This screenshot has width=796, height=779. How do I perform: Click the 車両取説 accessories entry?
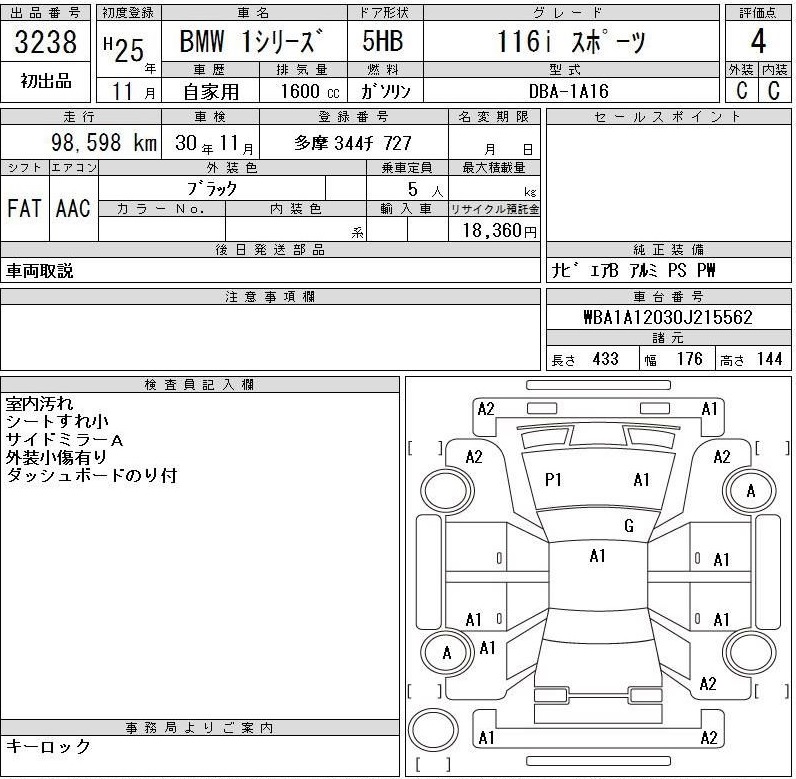point(41,271)
